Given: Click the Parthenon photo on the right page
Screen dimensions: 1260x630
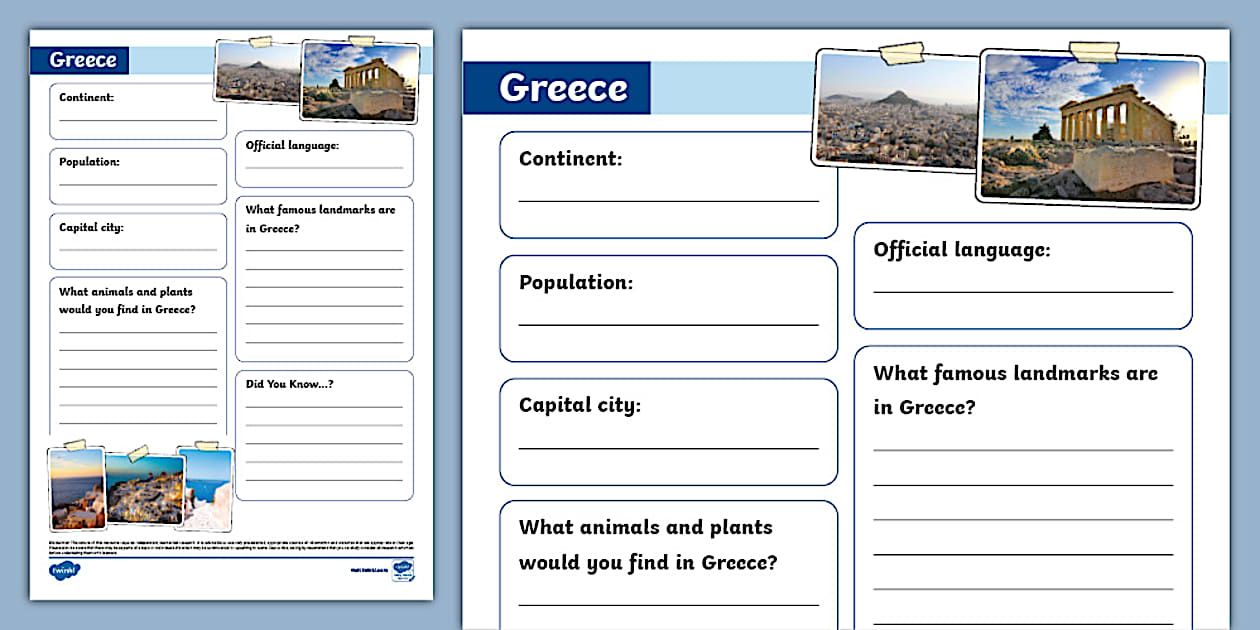Looking at the screenshot, I should pos(1090,130).
